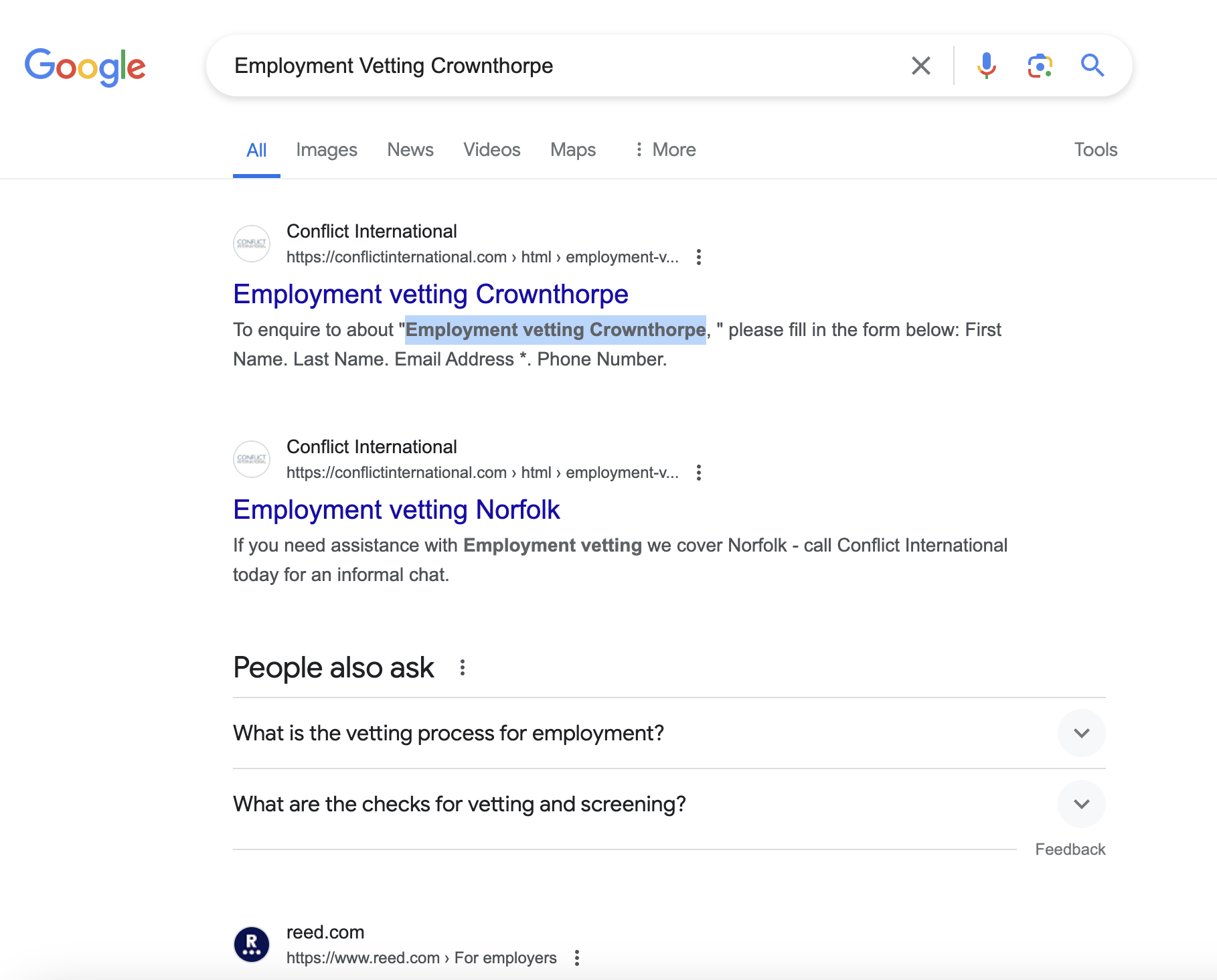Viewport: 1217px width, 980px height.
Task: Start voice search with microphone icon
Action: pyautogui.click(x=986, y=66)
